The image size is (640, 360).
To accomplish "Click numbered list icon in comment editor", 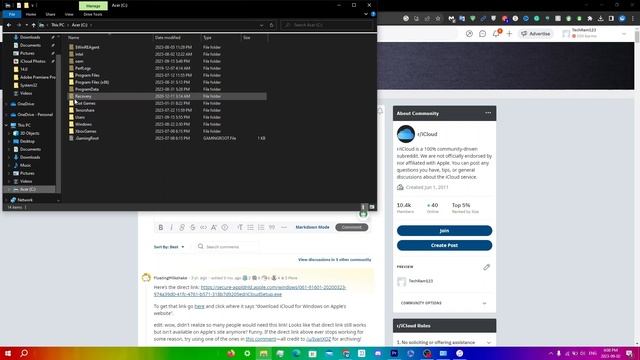I will coord(261,227).
